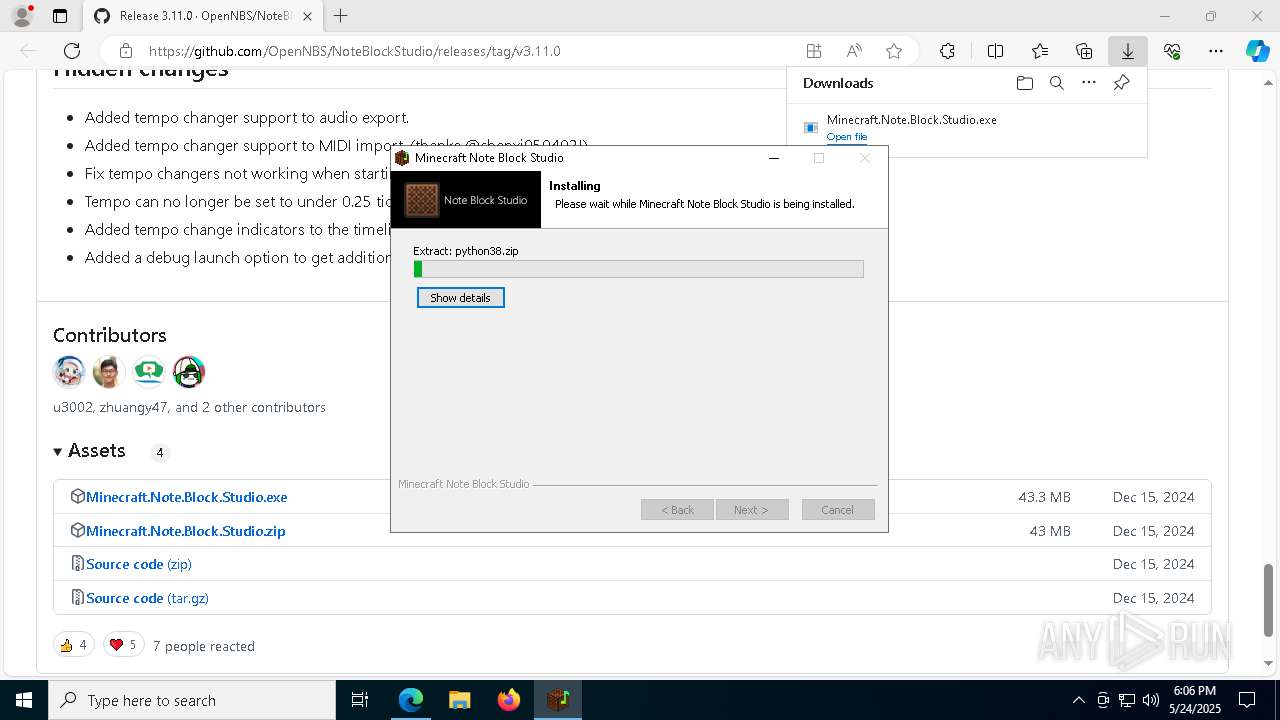This screenshot has height=720, width=1280.
Task: Click the address bar URL
Action: (x=354, y=51)
